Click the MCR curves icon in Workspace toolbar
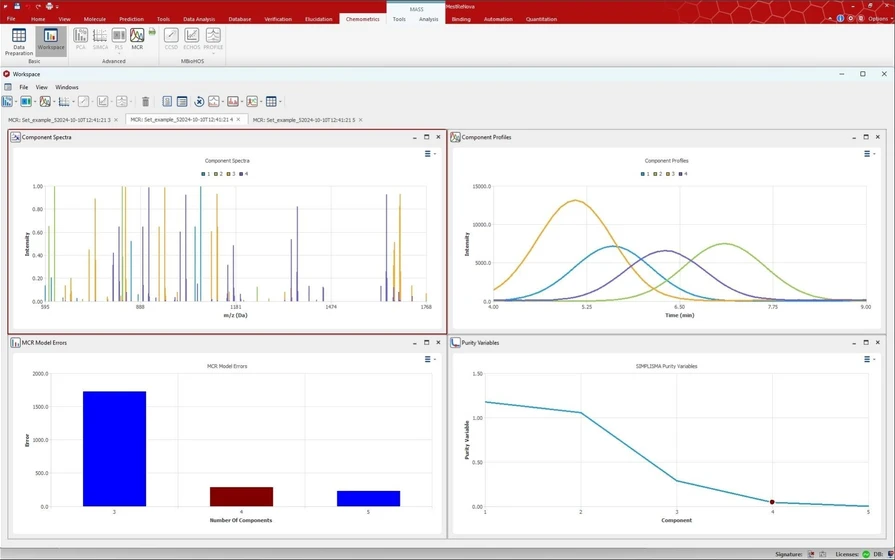The image size is (895, 560). pyautogui.click(x=45, y=102)
